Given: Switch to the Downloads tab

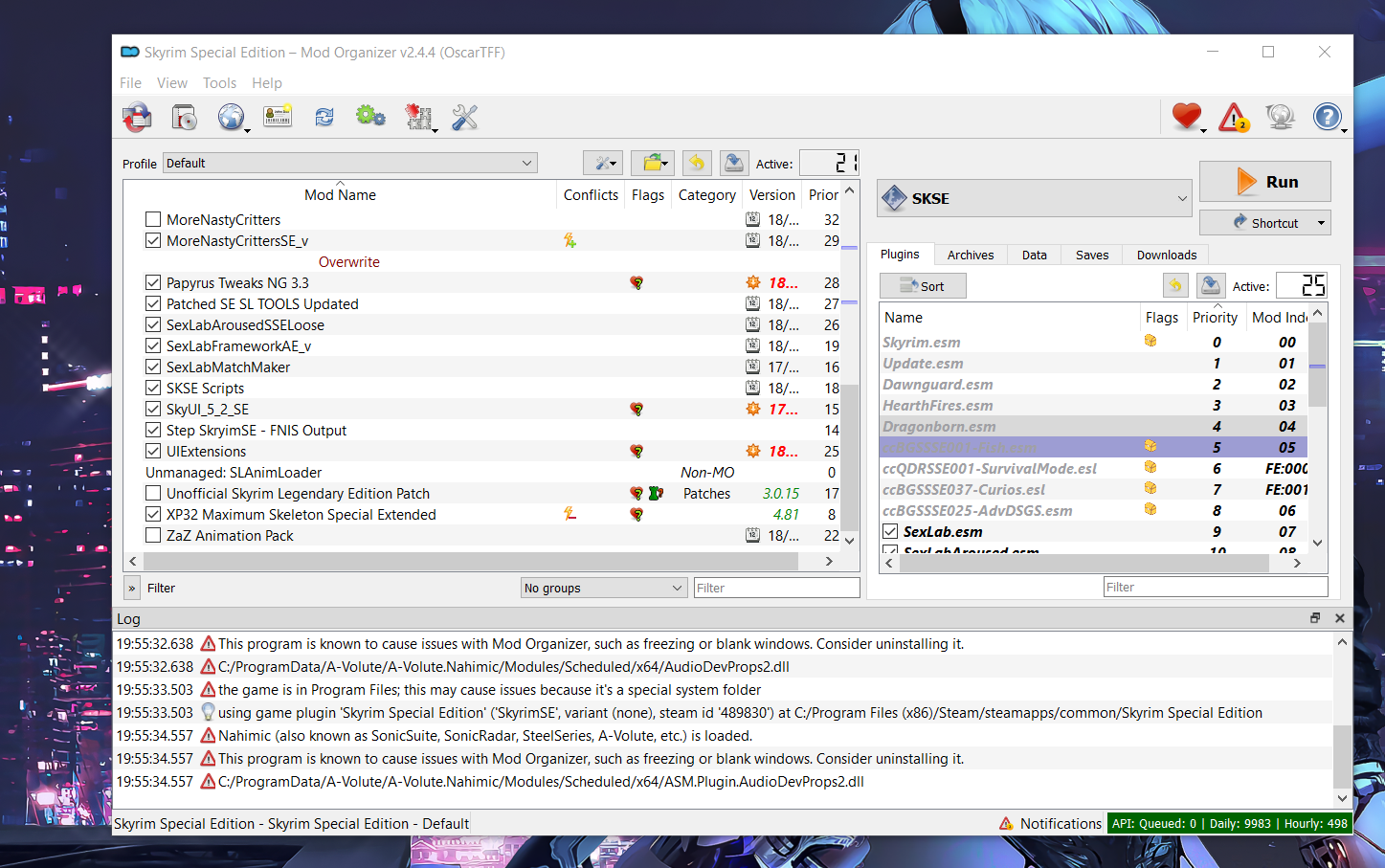Looking at the screenshot, I should point(1167,255).
